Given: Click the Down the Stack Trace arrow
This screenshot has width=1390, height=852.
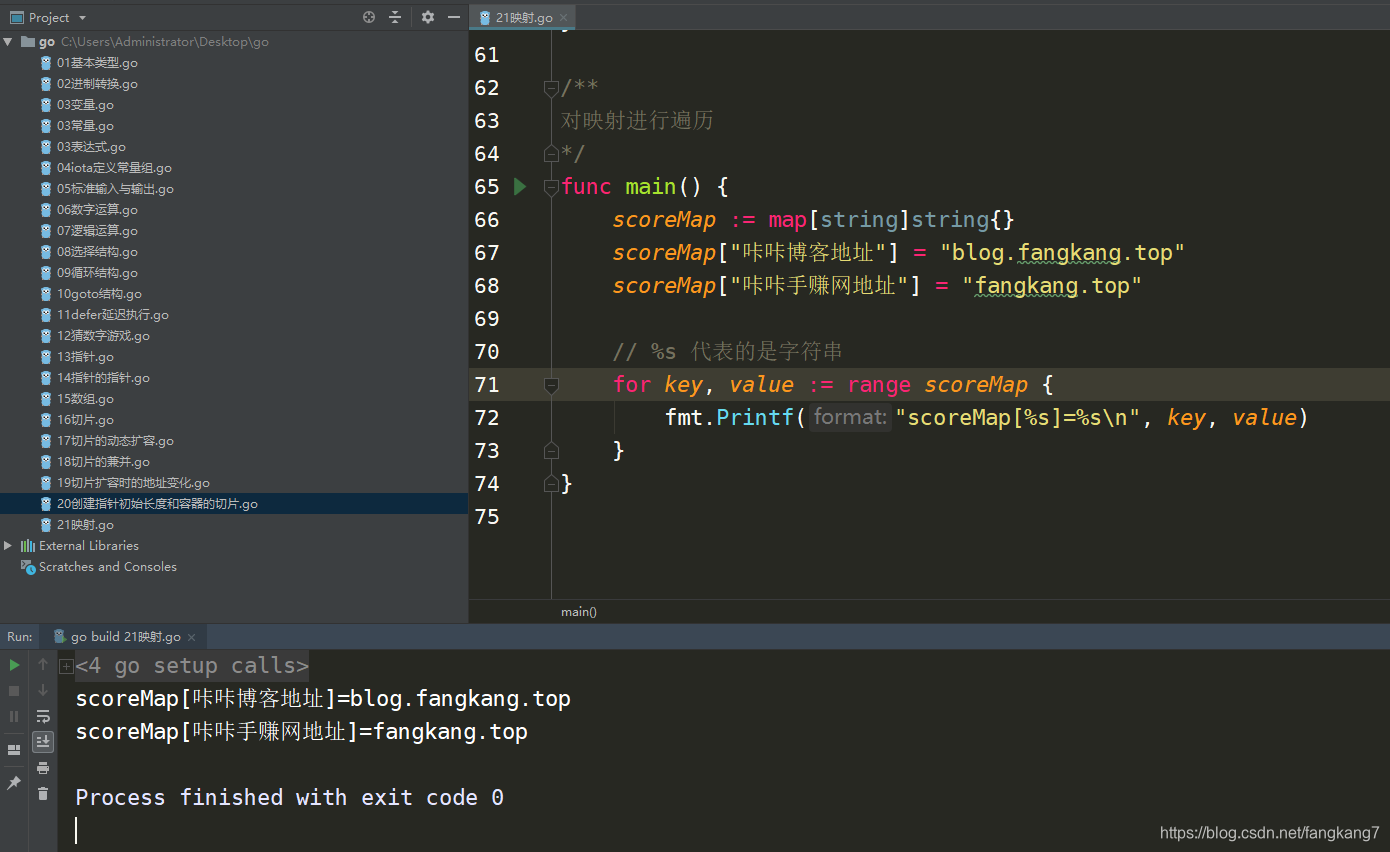Looking at the screenshot, I should pos(43,691).
